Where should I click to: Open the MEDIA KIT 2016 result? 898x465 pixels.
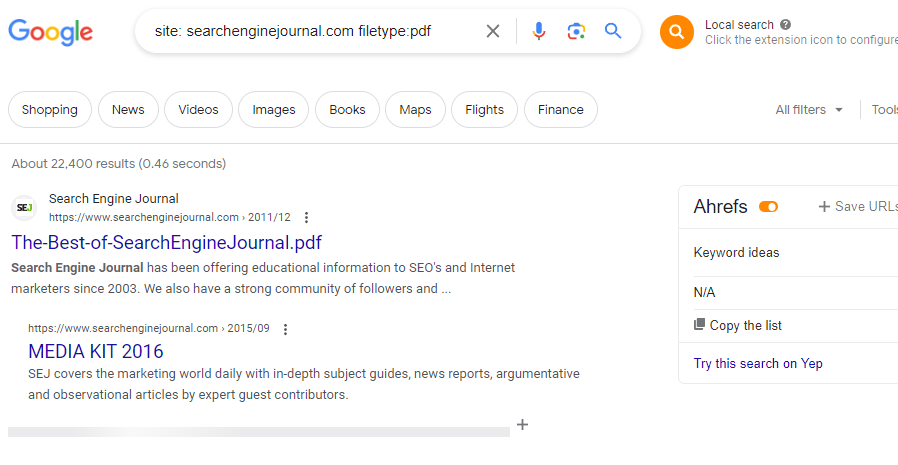96,351
